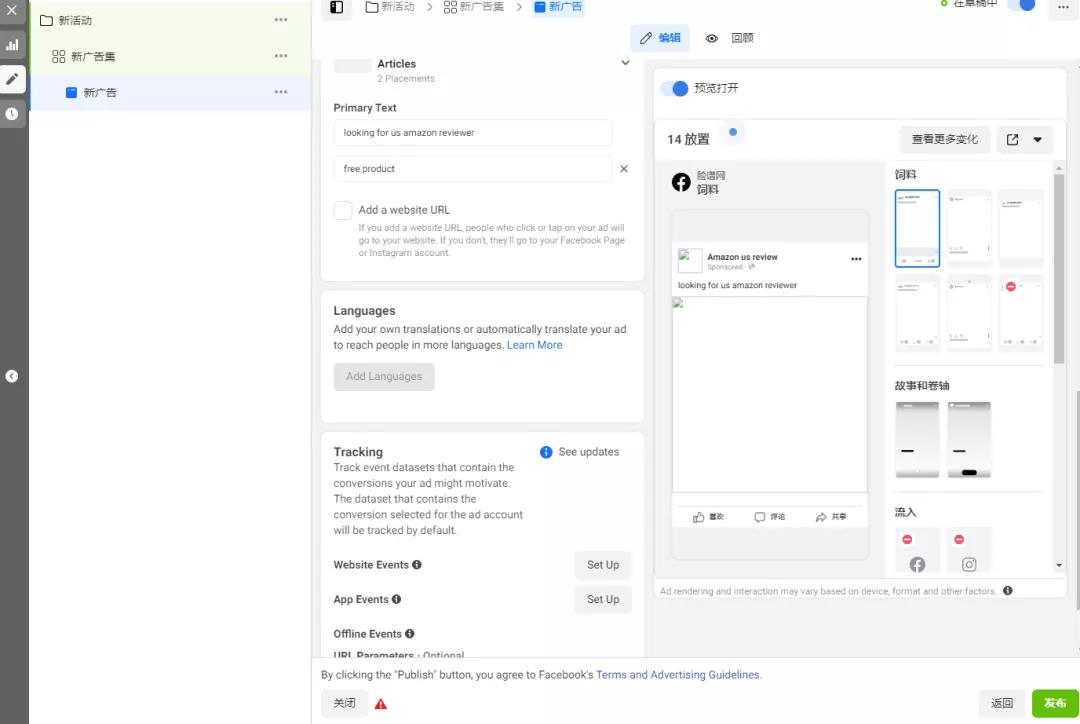Open more options for 新广告 ad row
The image size is (1080, 724).
point(281,92)
